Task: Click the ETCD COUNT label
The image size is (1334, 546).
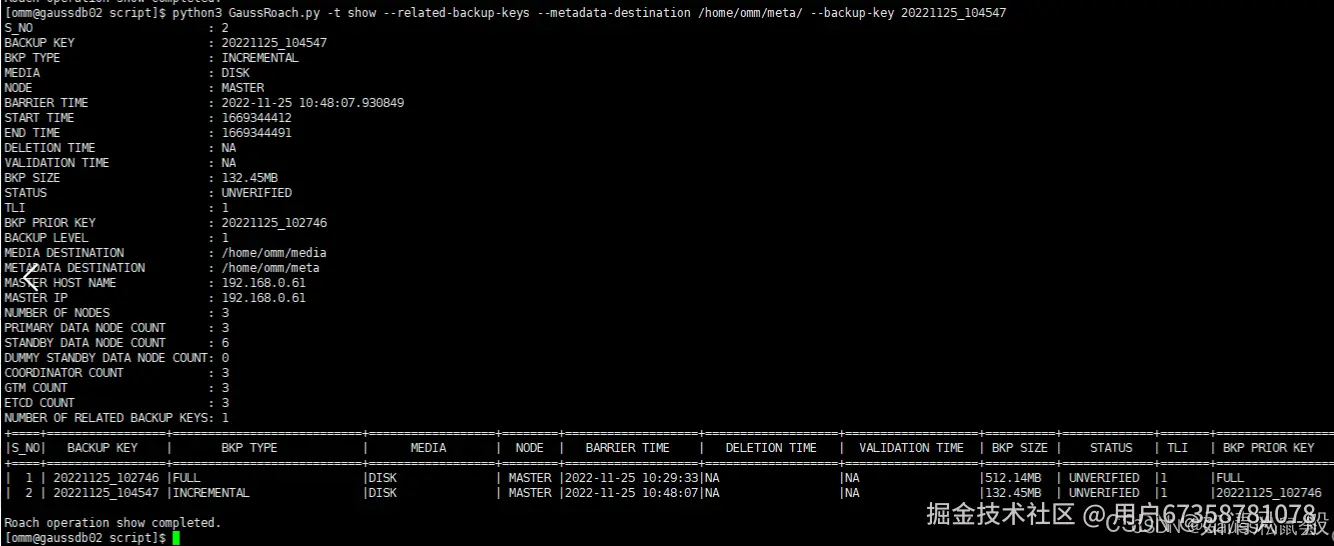Action: [39, 403]
